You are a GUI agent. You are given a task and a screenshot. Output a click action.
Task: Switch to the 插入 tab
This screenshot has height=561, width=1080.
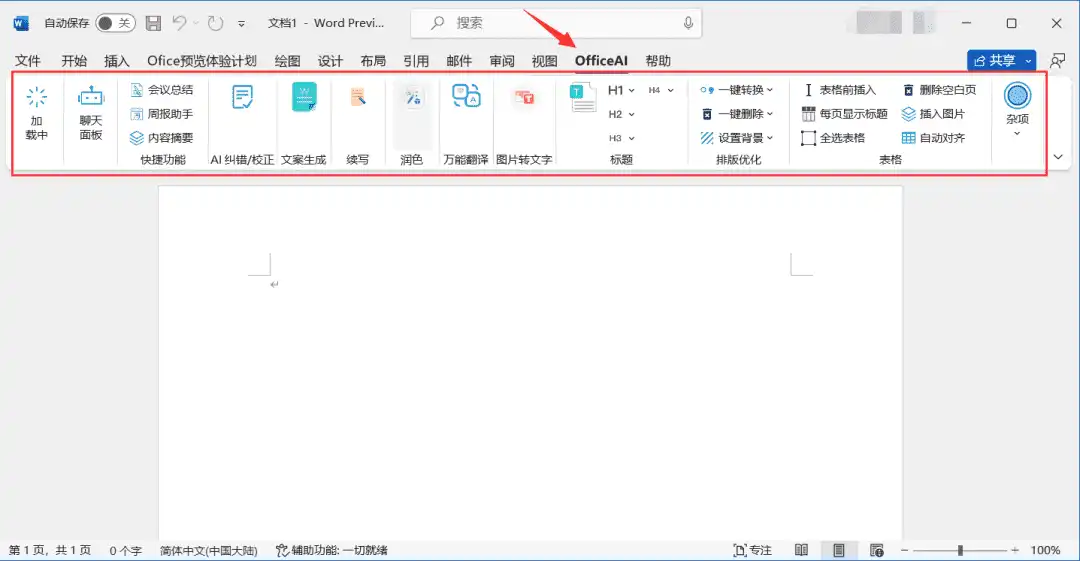(116, 61)
